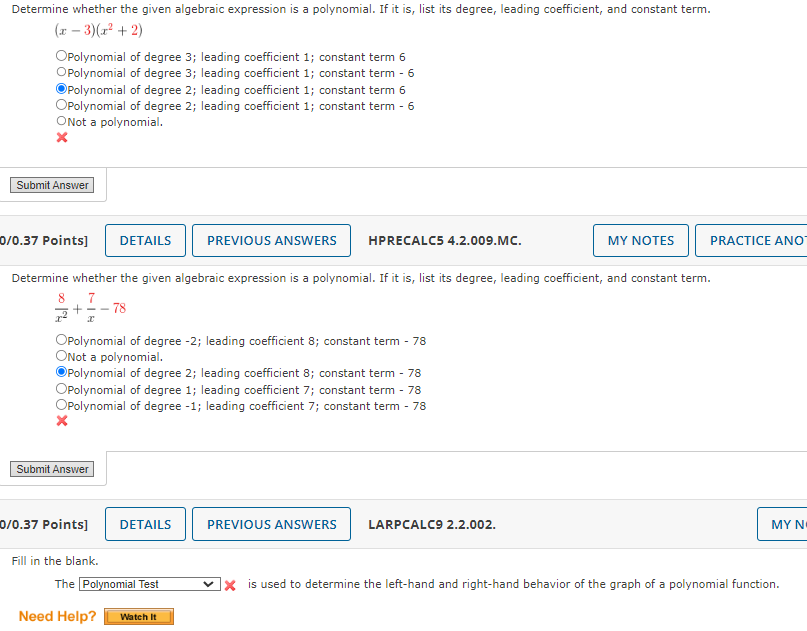Click the red X mark below first question's options
Viewport: 807px width, 631px height.
point(61,137)
